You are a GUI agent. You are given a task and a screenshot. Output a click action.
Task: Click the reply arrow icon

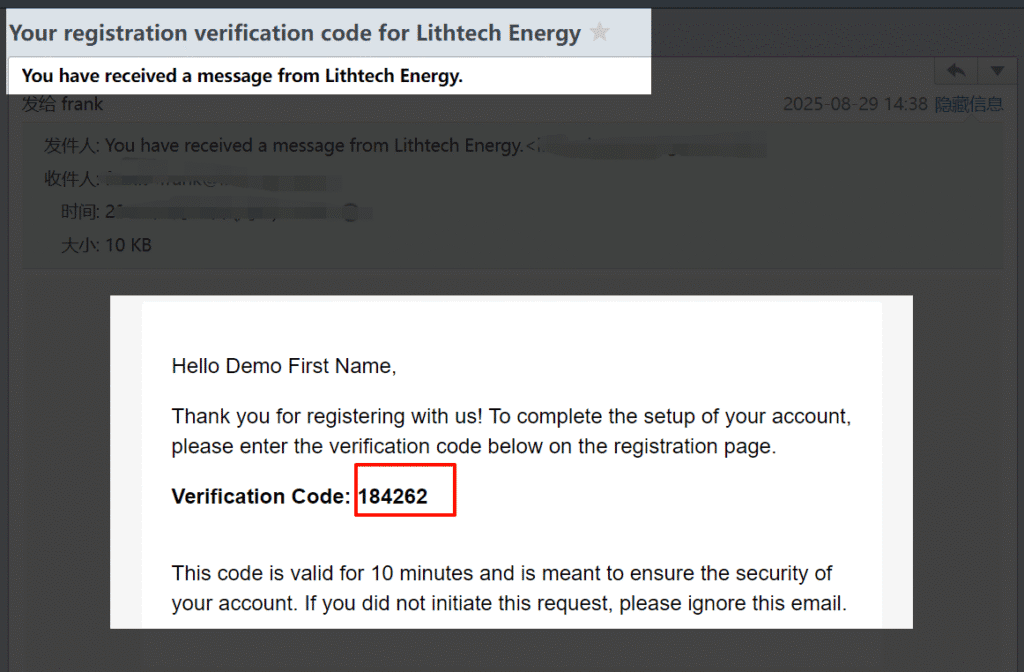click(956, 71)
